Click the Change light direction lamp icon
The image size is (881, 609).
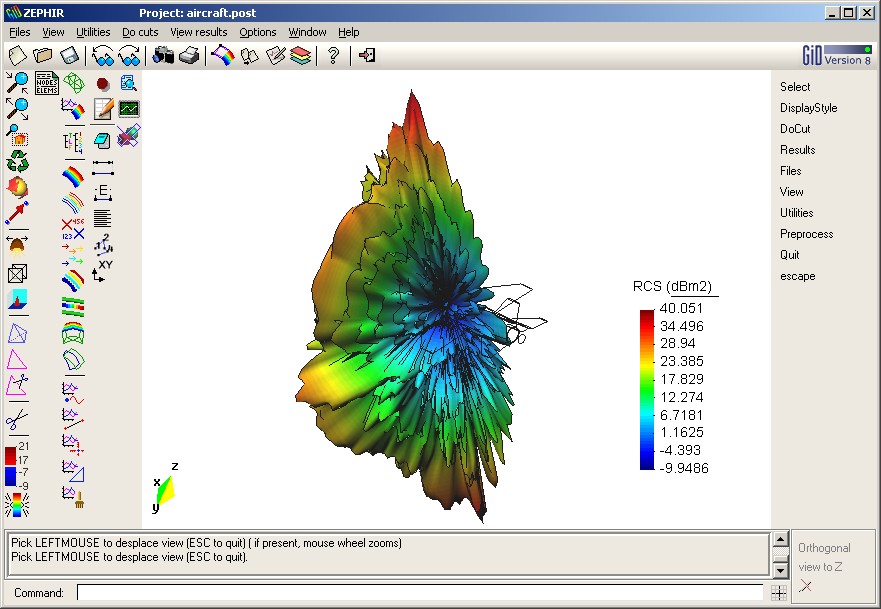coord(17,246)
